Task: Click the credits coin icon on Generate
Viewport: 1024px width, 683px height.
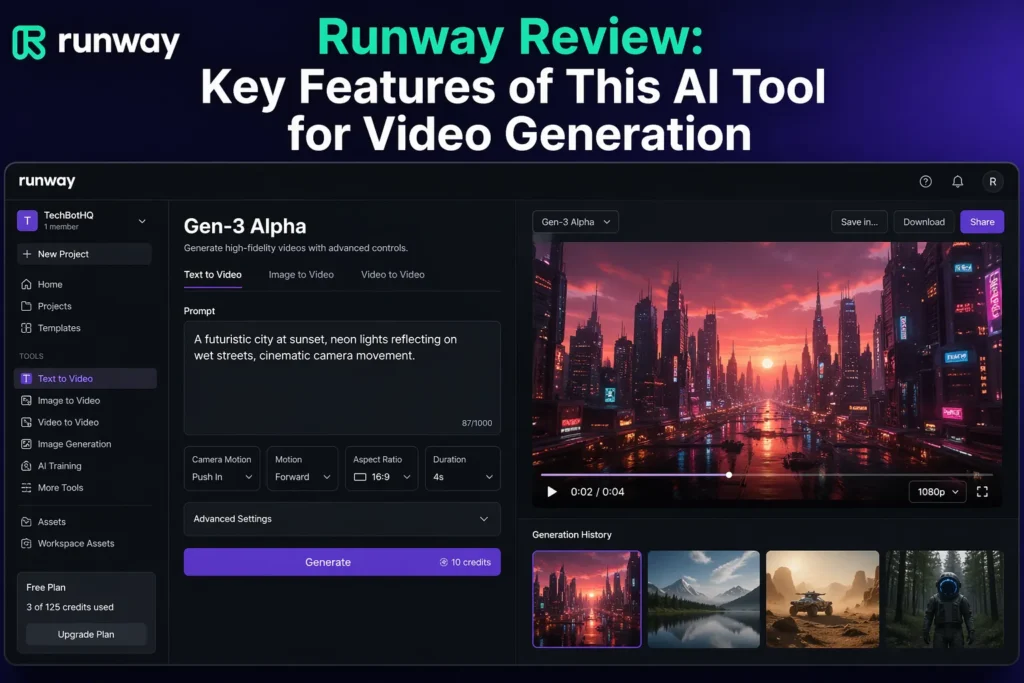Action: click(443, 562)
